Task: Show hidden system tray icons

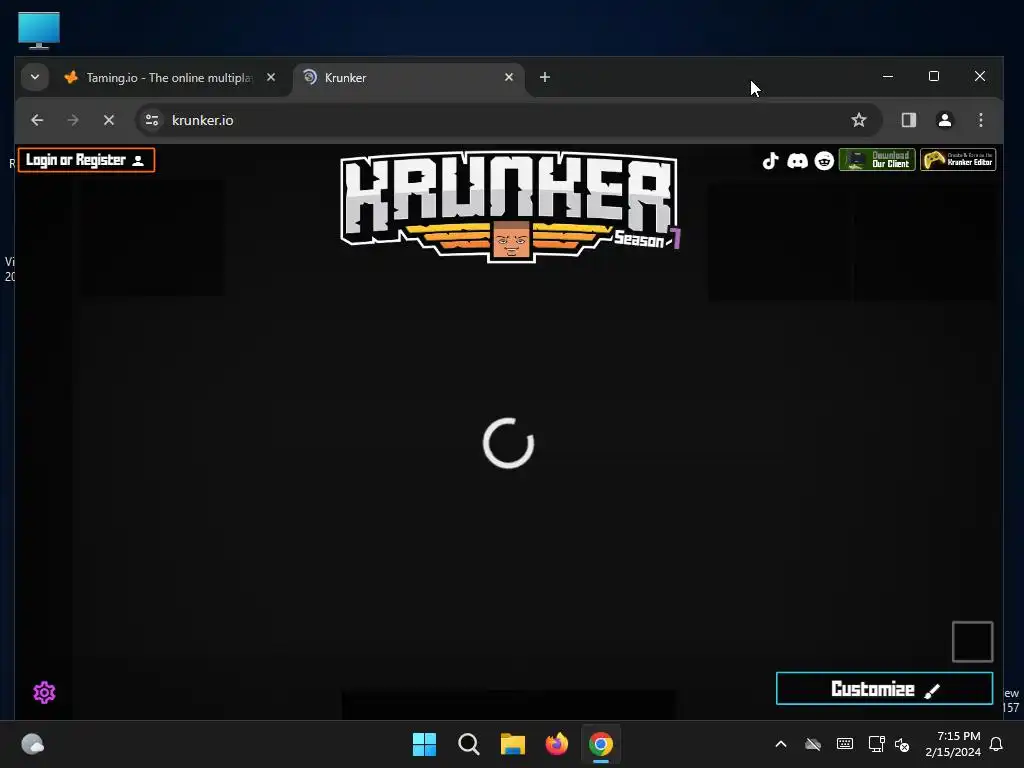Action: click(x=781, y=744)
